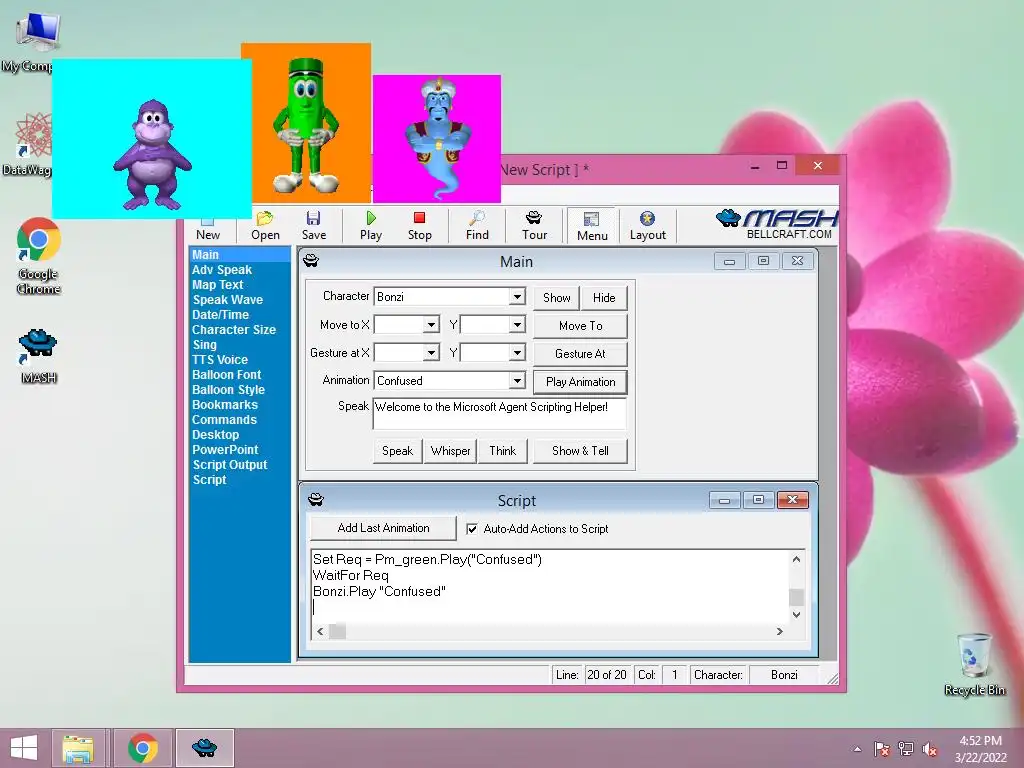Open a script with the Open icon
Screen dimensions: 1024x768
pos(265,226)
